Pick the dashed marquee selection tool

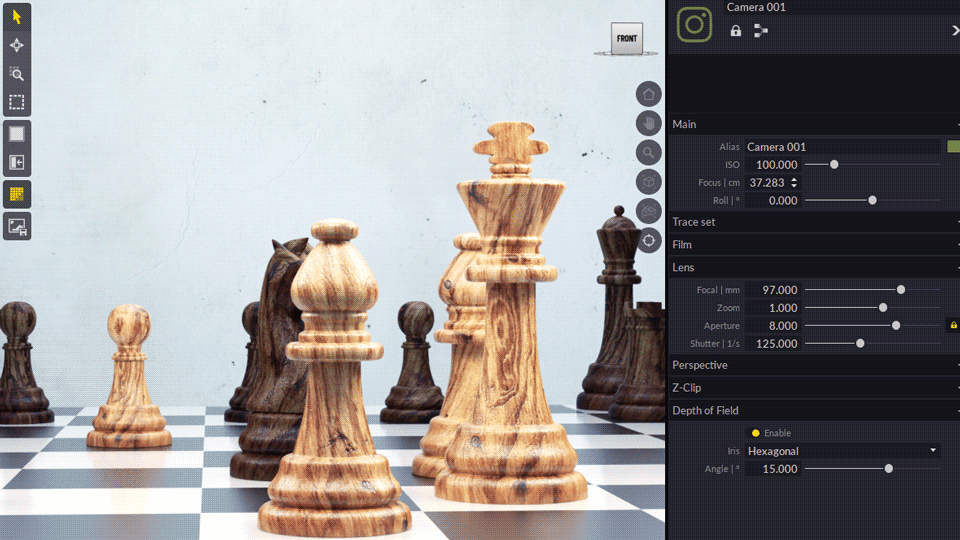[x=17, y=102]
